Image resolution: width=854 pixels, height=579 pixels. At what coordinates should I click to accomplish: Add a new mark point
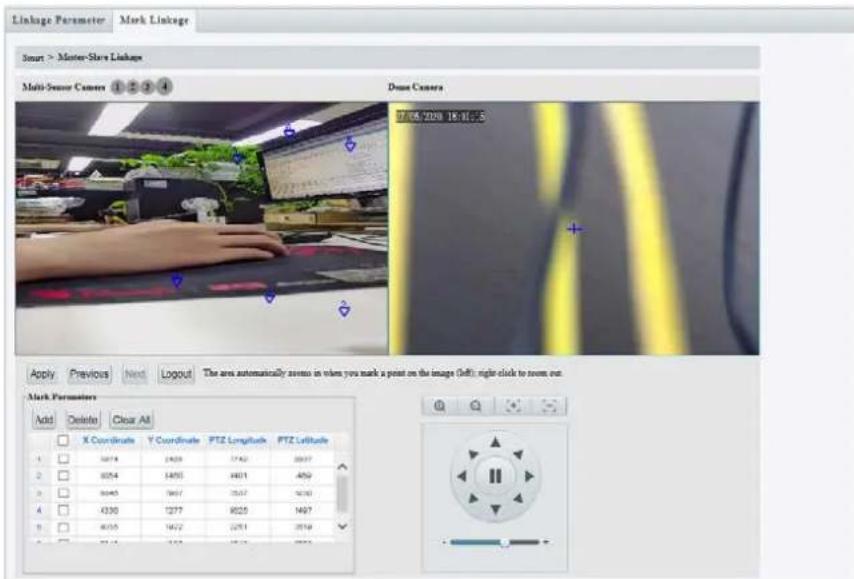point(44,420)
